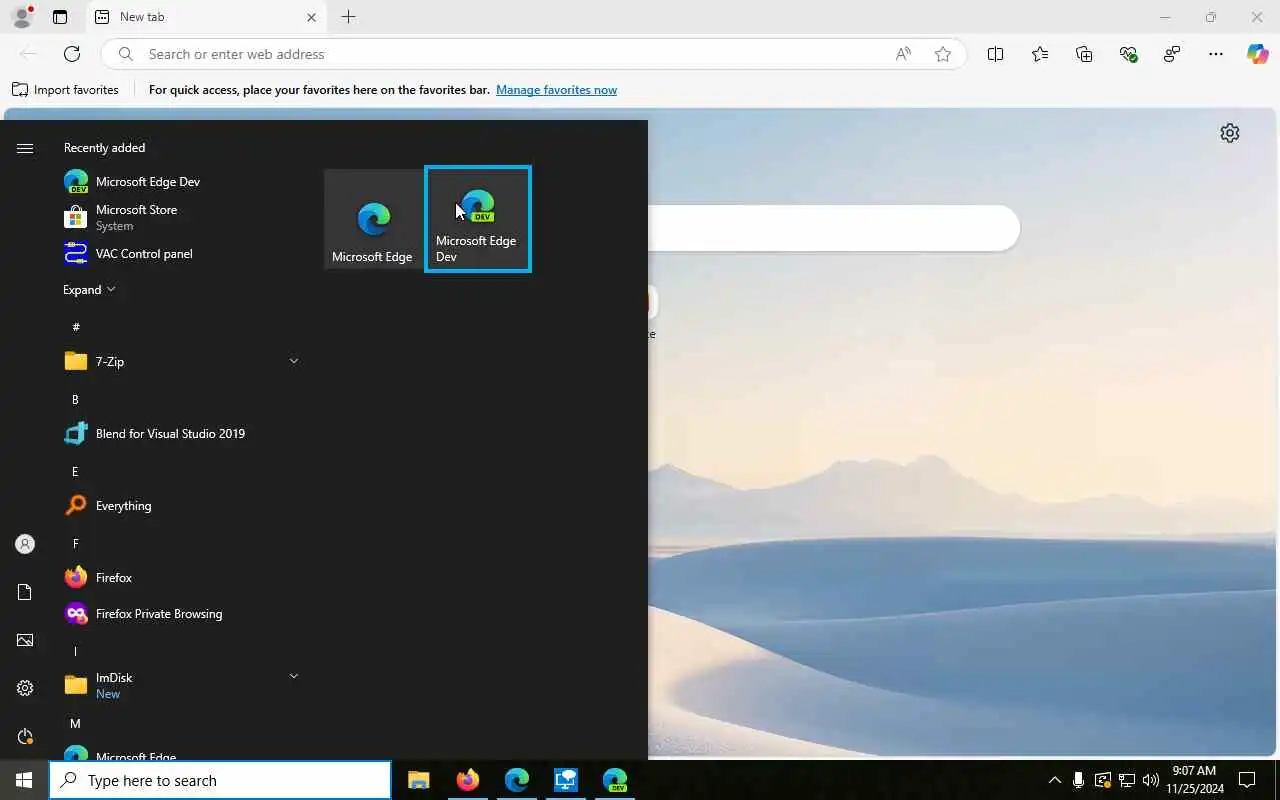The height and width of the screenshot is (800, 1280).
Task: Click the taskbar search box
Action: coord(220,780)
